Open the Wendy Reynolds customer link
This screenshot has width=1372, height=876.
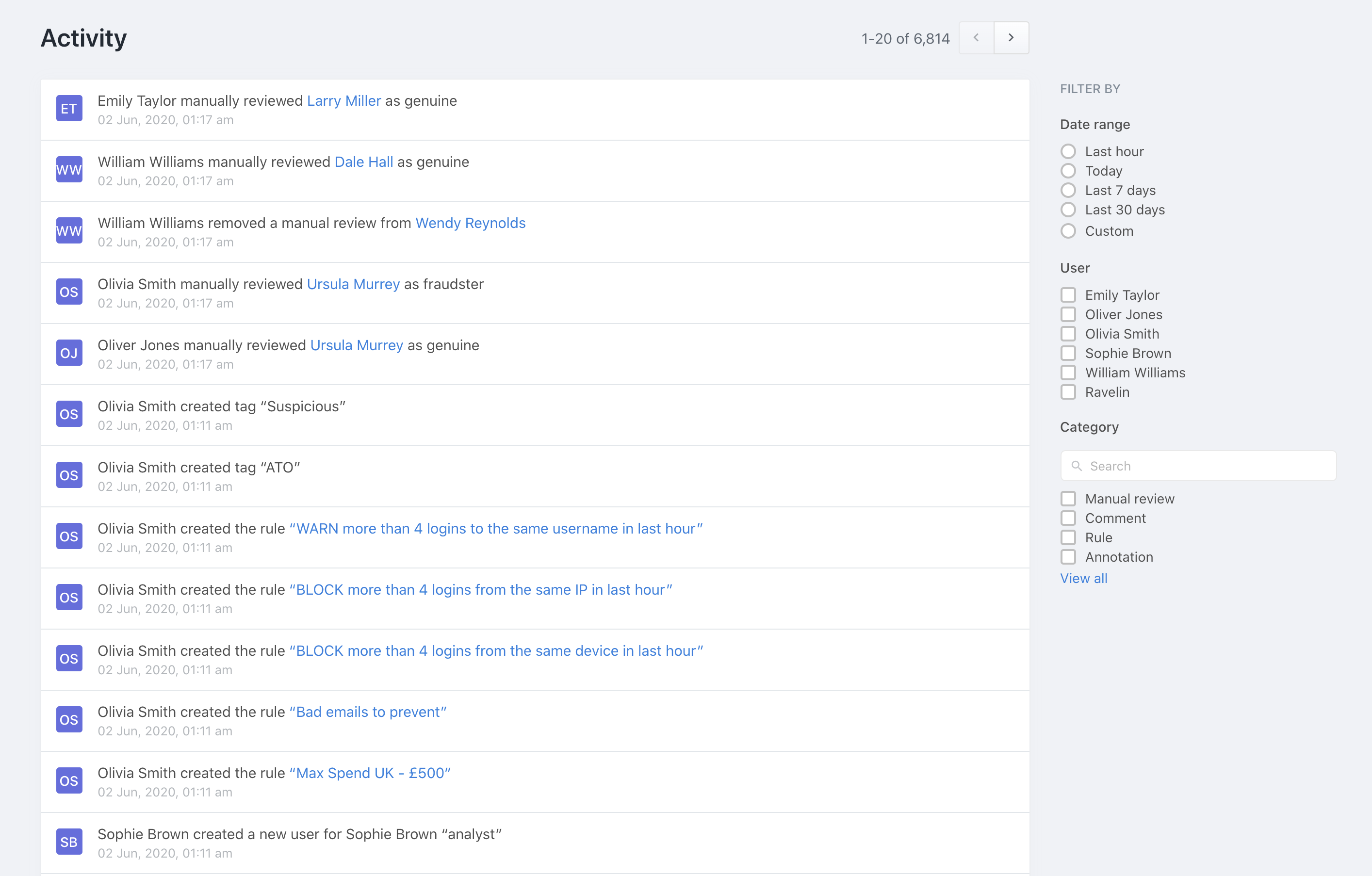pos(470,223)
